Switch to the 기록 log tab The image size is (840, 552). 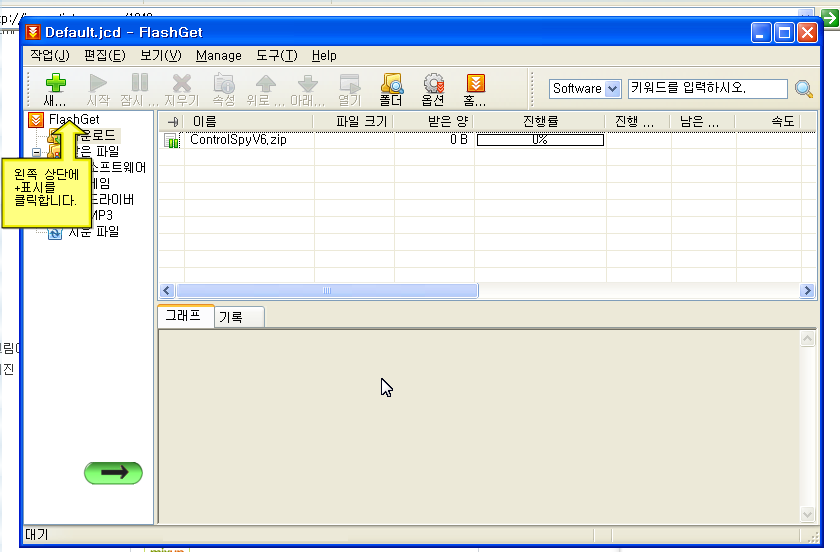coord(232,317)
